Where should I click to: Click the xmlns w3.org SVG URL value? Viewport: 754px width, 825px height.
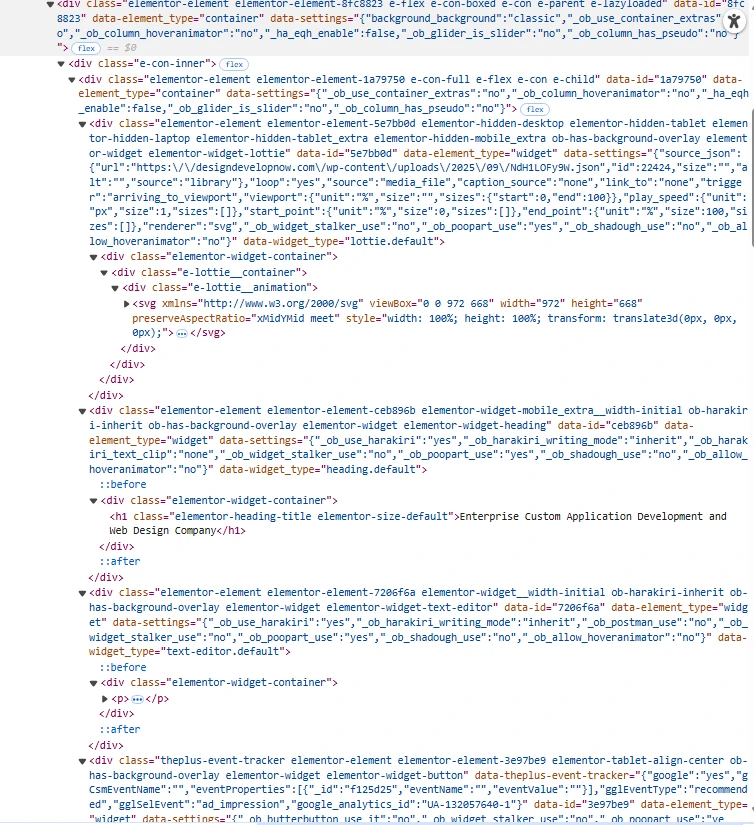pos(270,303)
